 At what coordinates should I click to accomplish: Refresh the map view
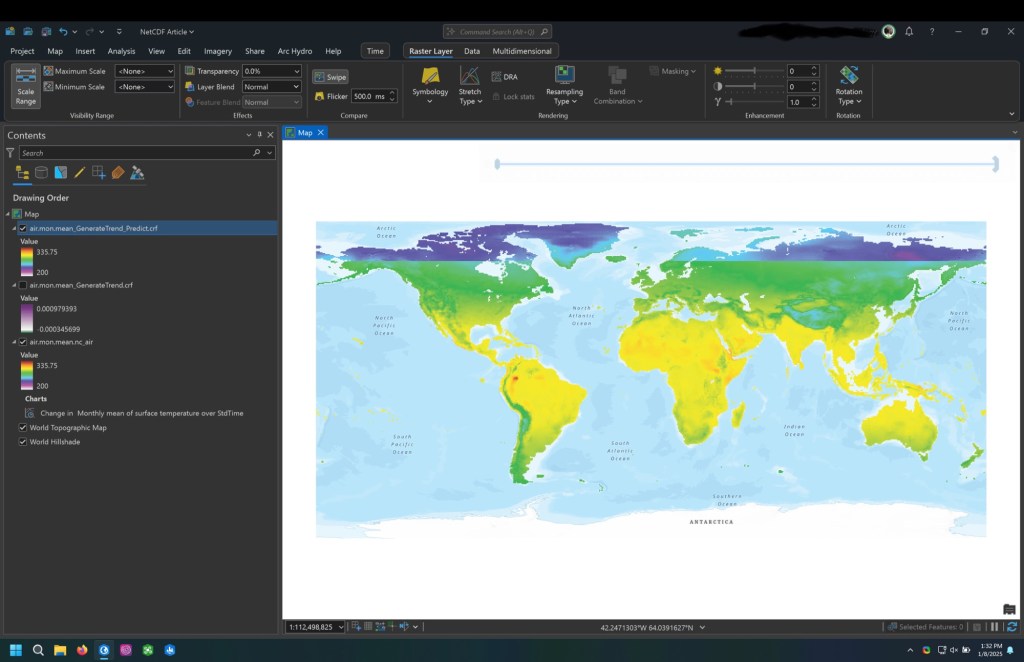click(x=1012, y=627)
